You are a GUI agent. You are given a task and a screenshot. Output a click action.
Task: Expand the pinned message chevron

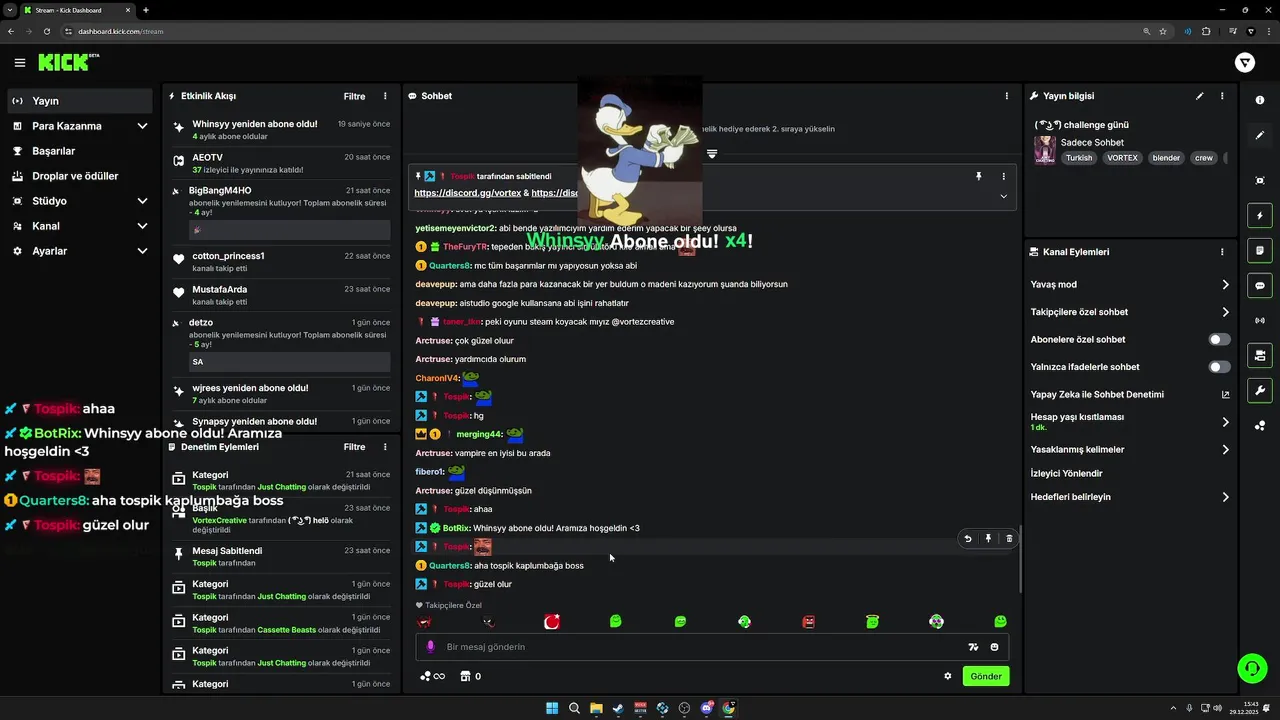pos(1003,196)
